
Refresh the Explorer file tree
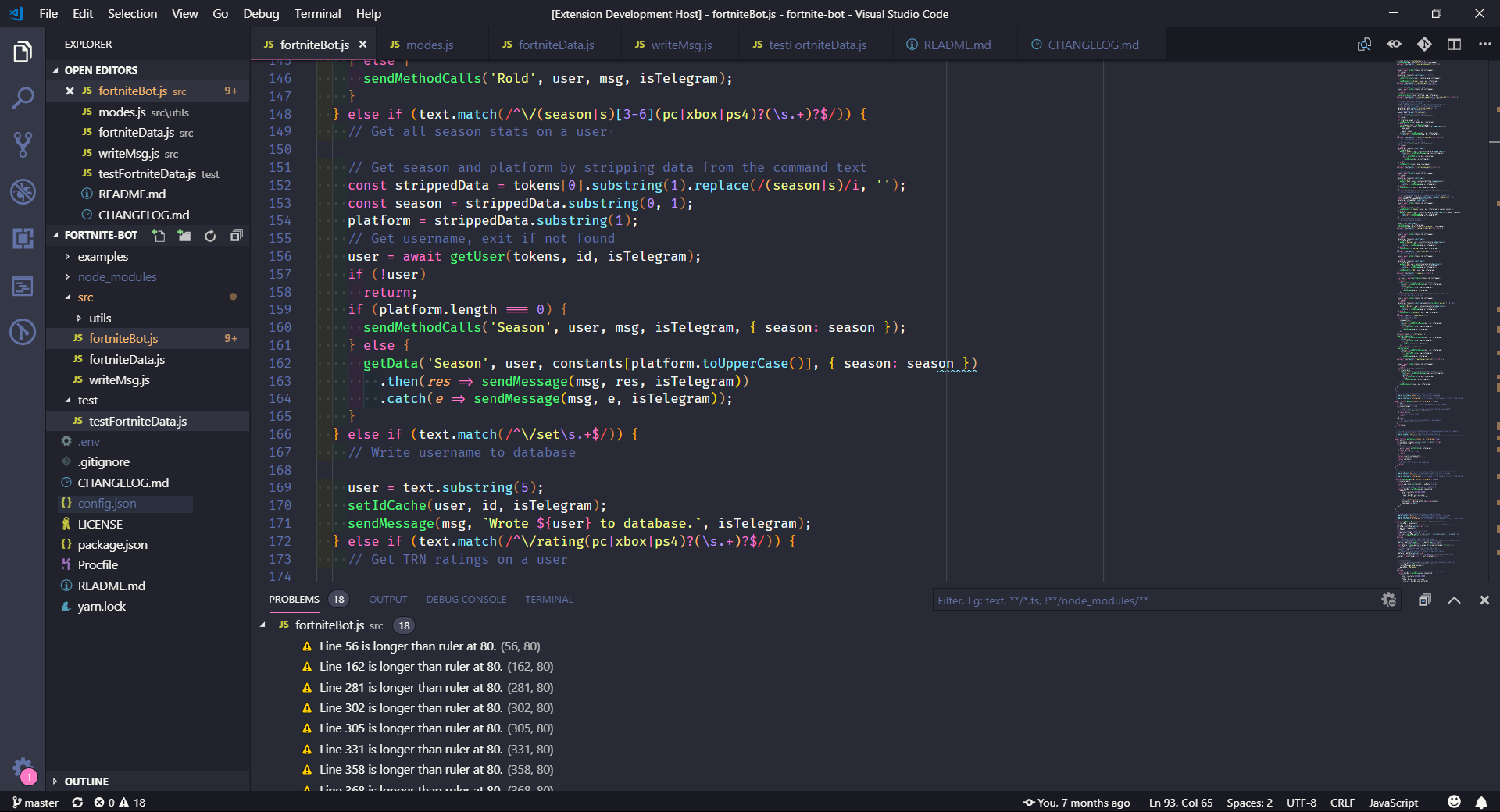[210, 235]
